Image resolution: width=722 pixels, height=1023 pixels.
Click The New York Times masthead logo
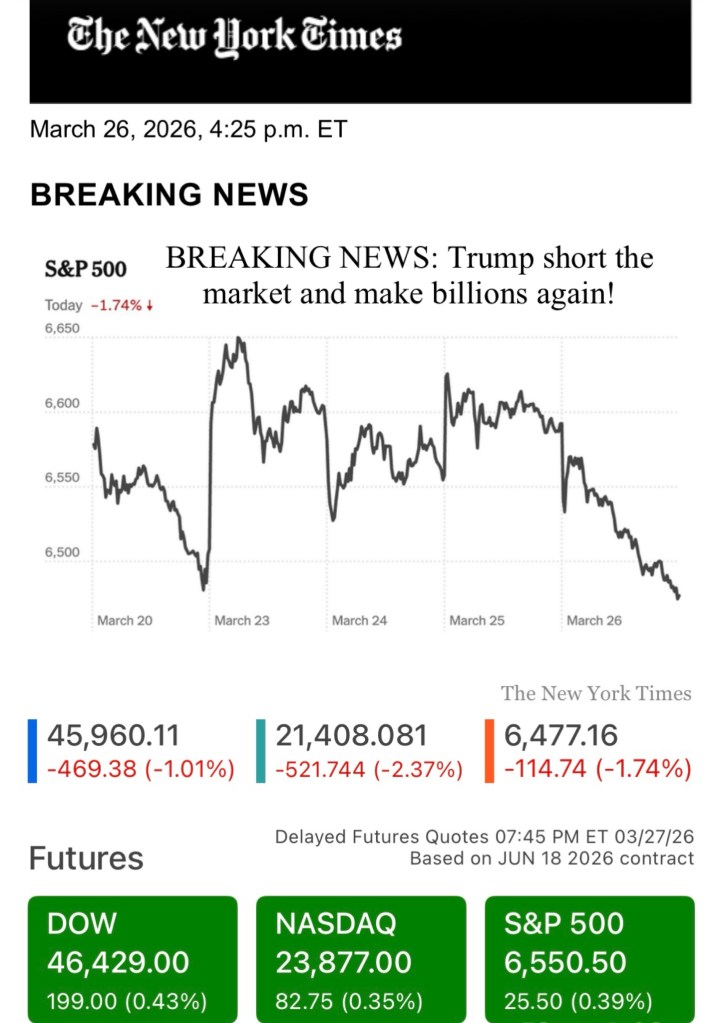pyautogui.click(x=234, y=37)
